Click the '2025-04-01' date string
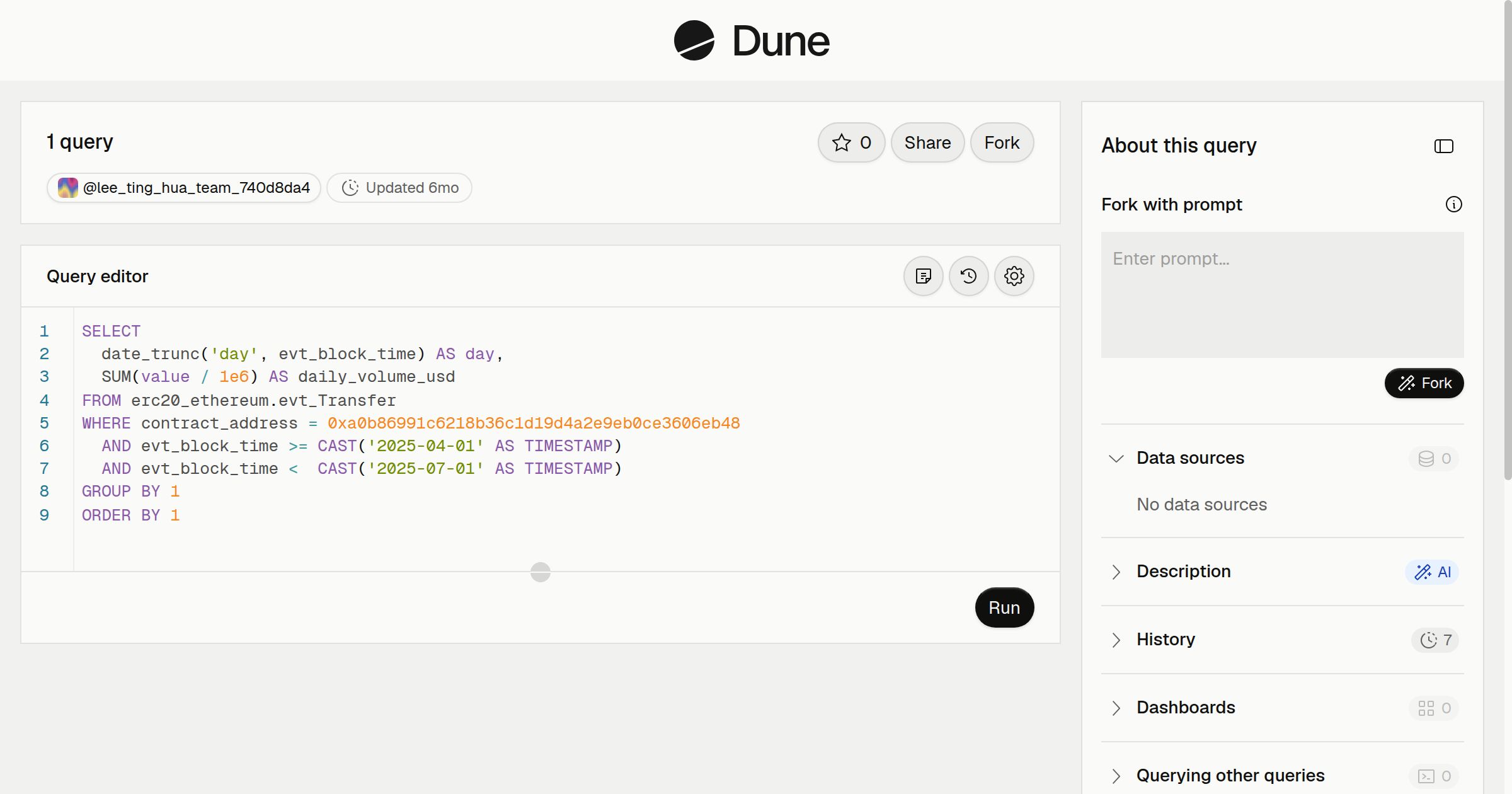The height and width of the screenshot is (794, 1512). (x=426, y=446)
